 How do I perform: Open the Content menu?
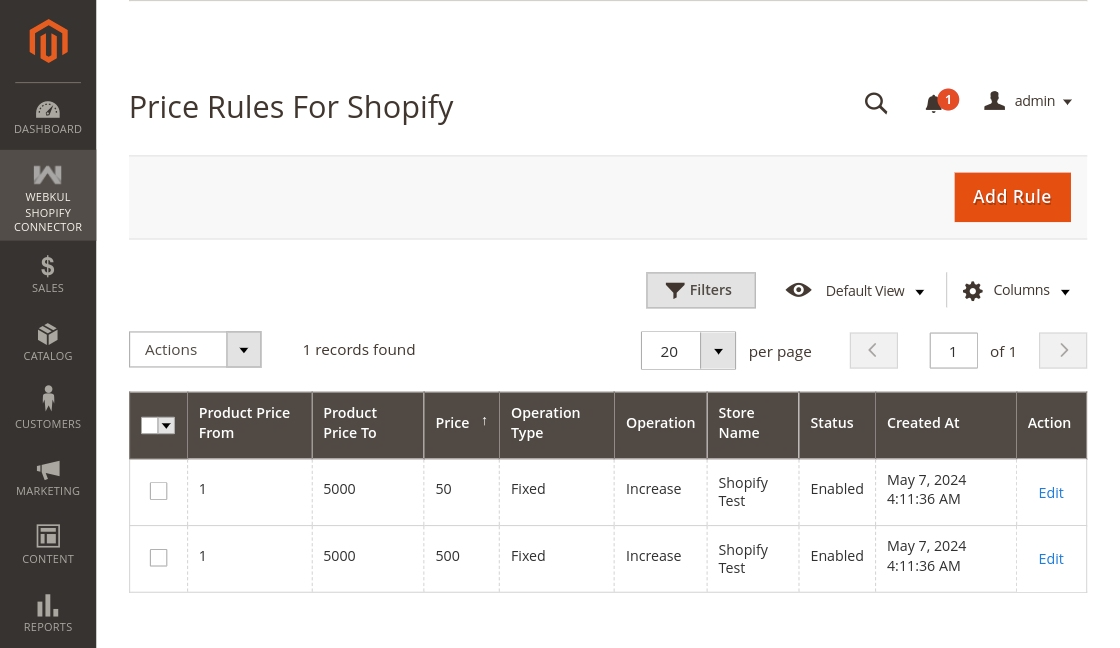pos(48,544)
